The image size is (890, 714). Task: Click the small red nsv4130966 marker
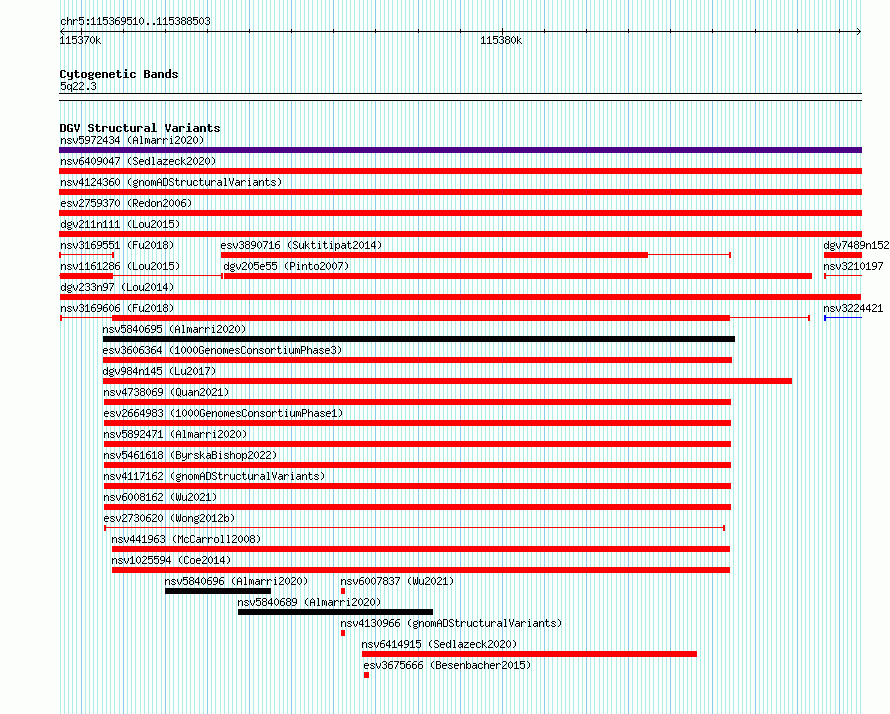coord(343,633)
